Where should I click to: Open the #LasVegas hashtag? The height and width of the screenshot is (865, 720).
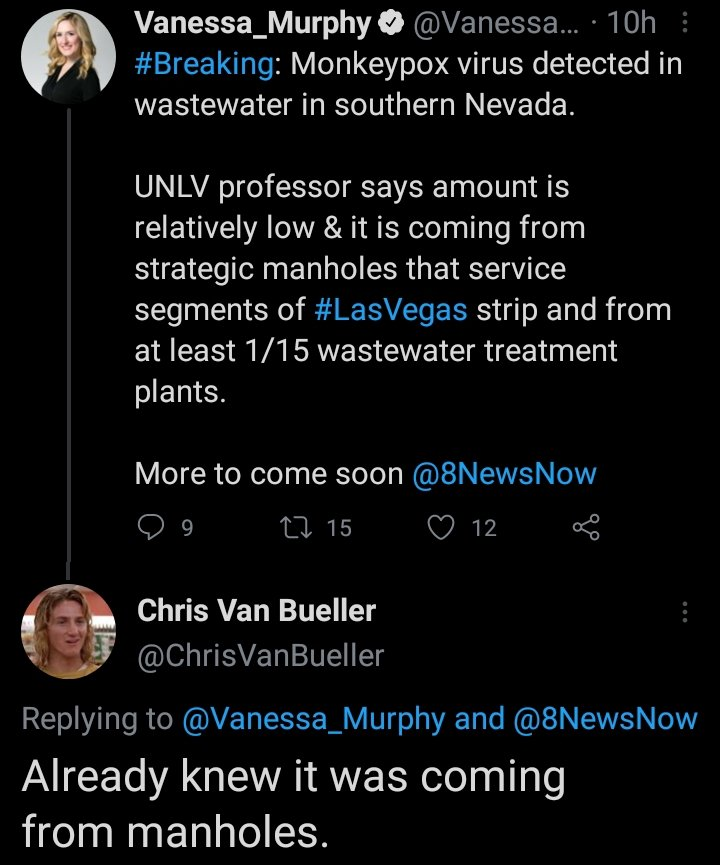tap(390, 310)
